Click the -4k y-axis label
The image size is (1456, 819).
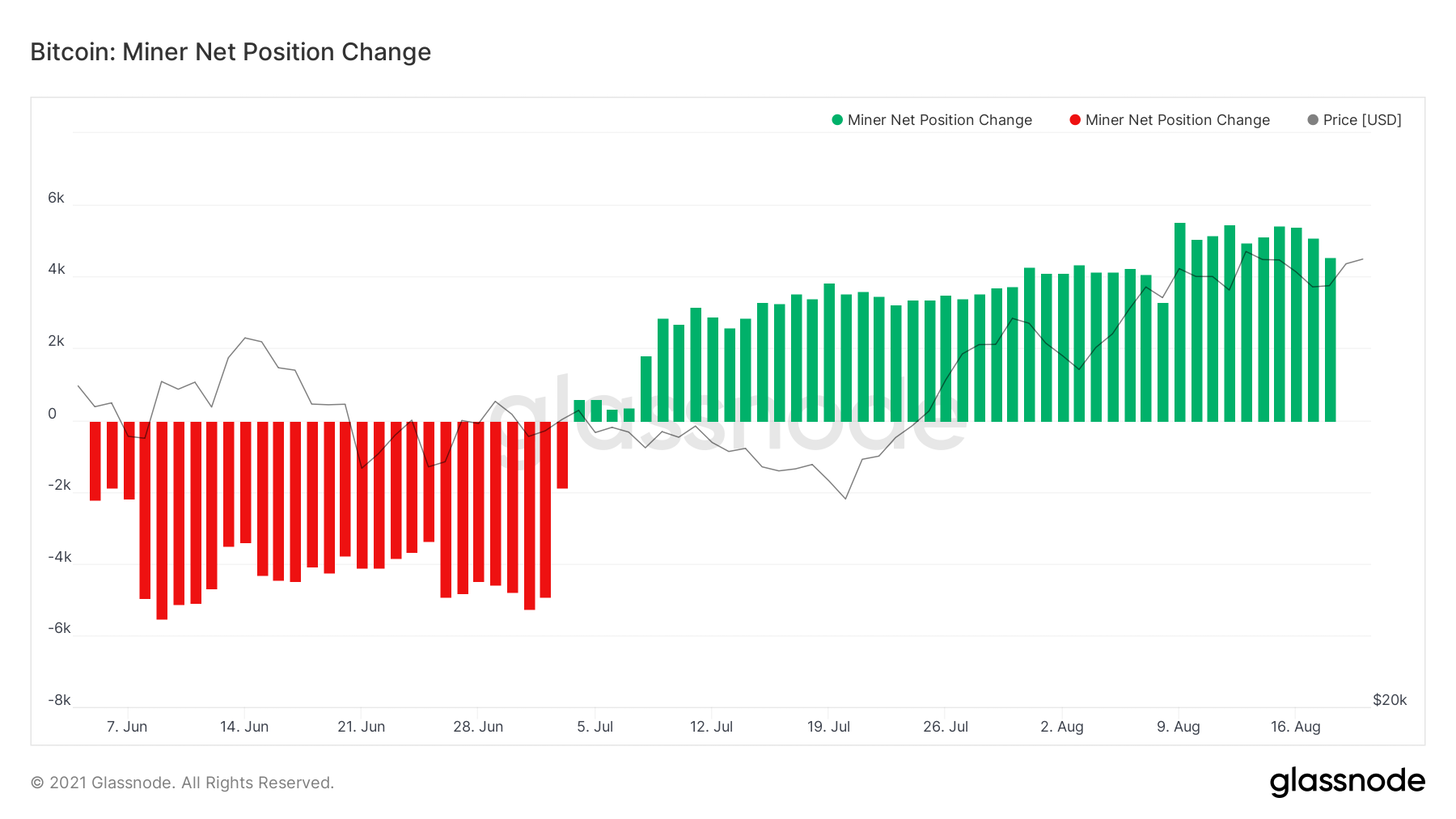(x=59, y=557)
